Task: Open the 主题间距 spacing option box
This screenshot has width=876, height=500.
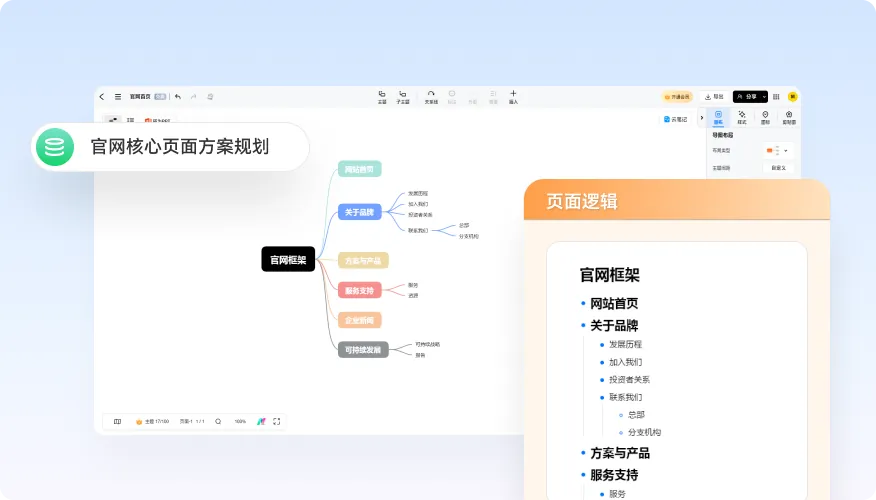Action: click(778, 168)
